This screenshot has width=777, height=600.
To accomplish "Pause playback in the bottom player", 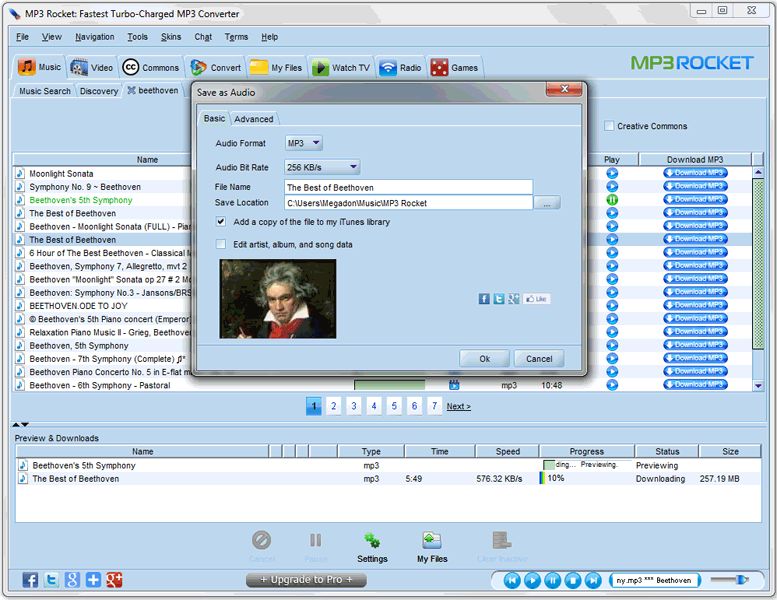I will (553, 580).
